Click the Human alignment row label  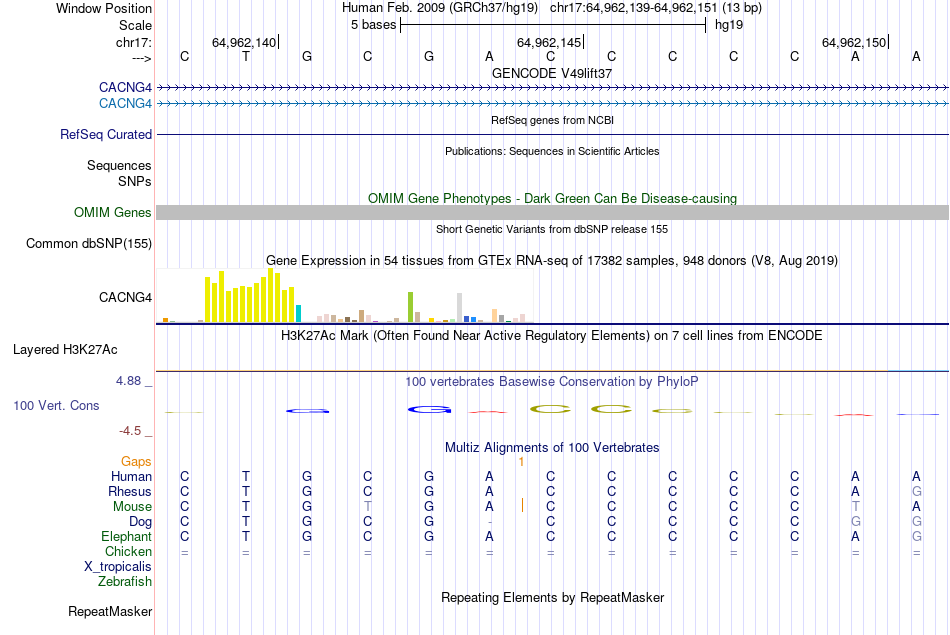[x=131, y=477]
